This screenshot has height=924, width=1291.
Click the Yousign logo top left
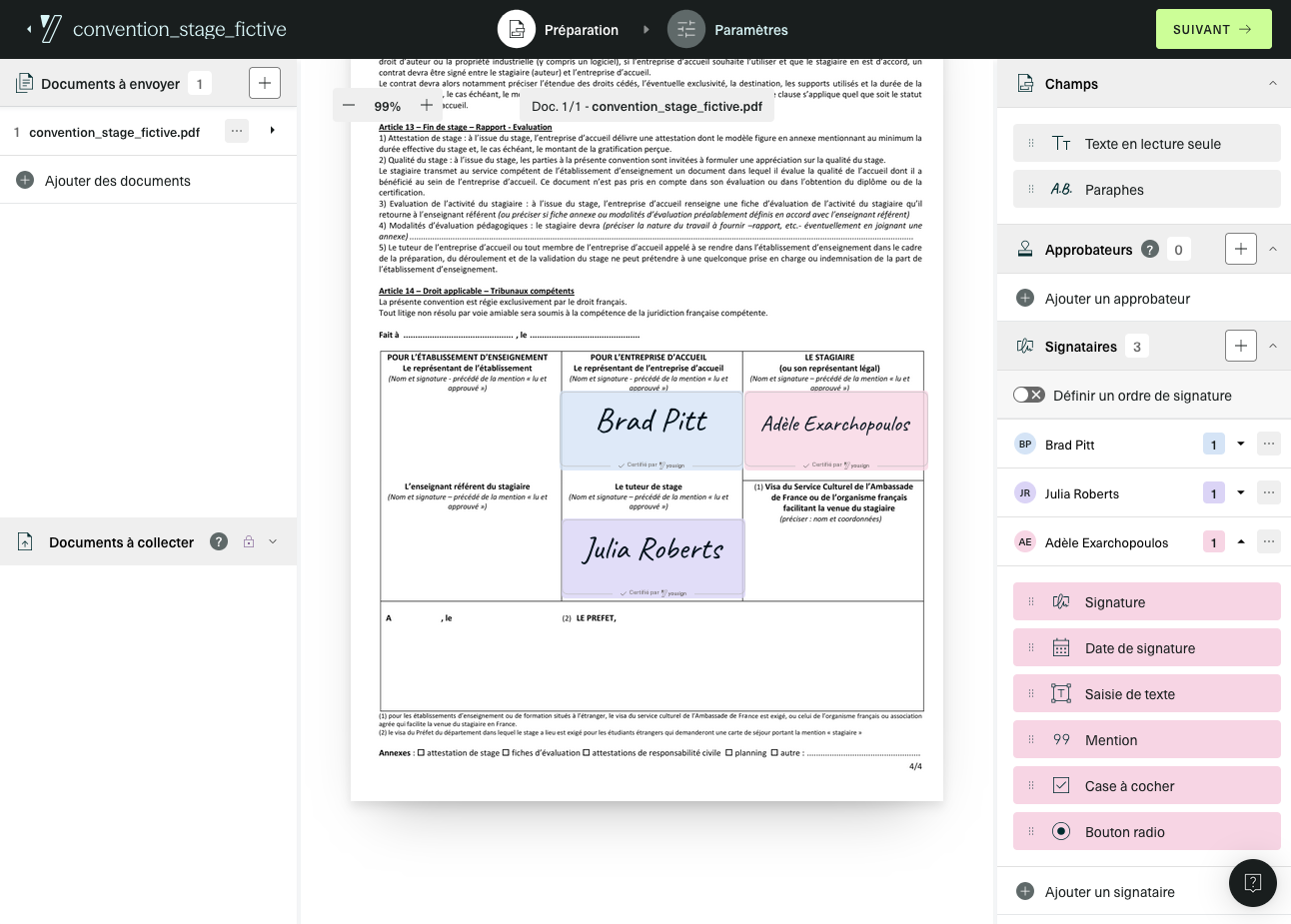49,28
